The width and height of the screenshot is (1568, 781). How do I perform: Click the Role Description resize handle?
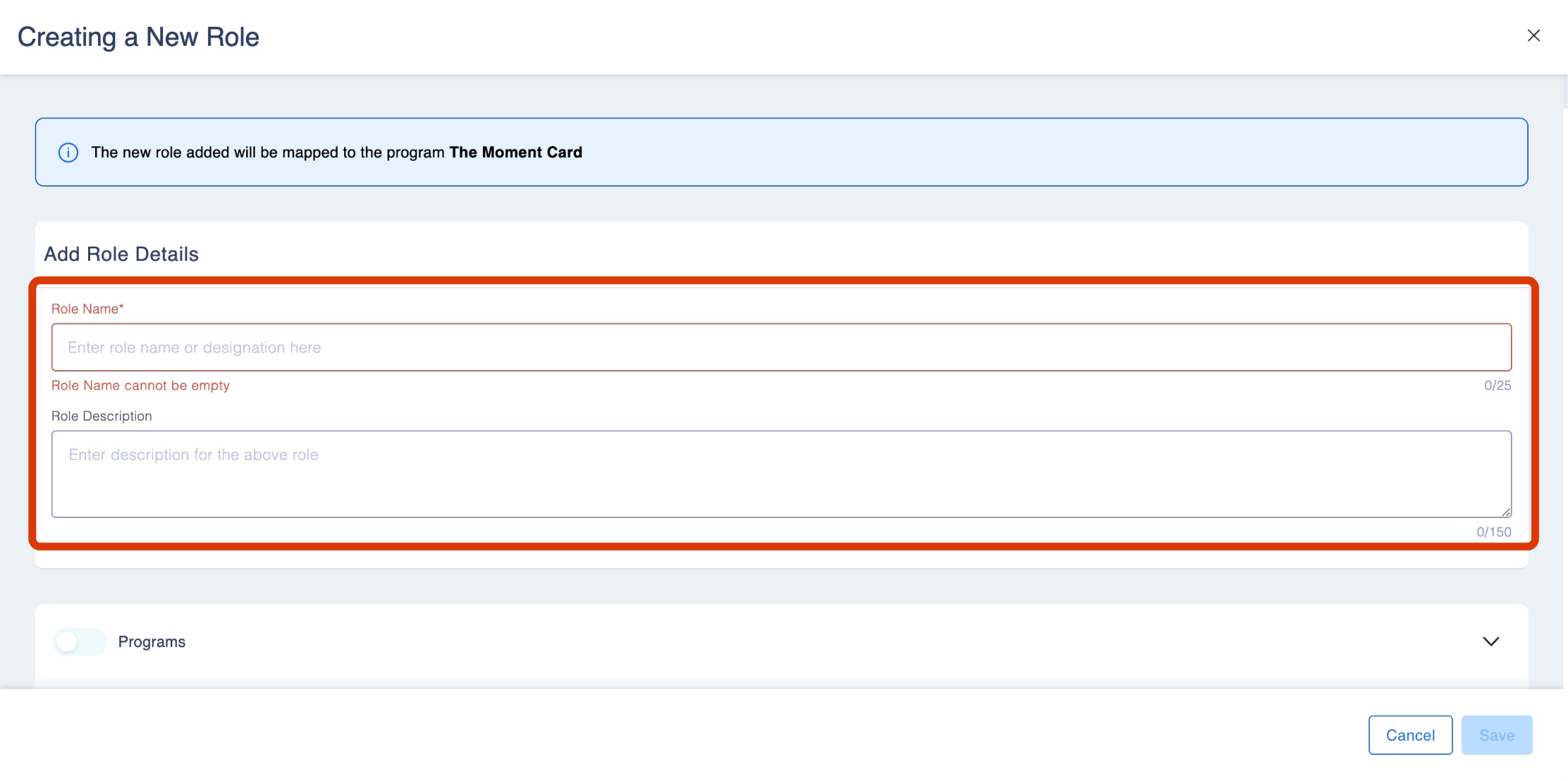click(x=1505, y=512)
